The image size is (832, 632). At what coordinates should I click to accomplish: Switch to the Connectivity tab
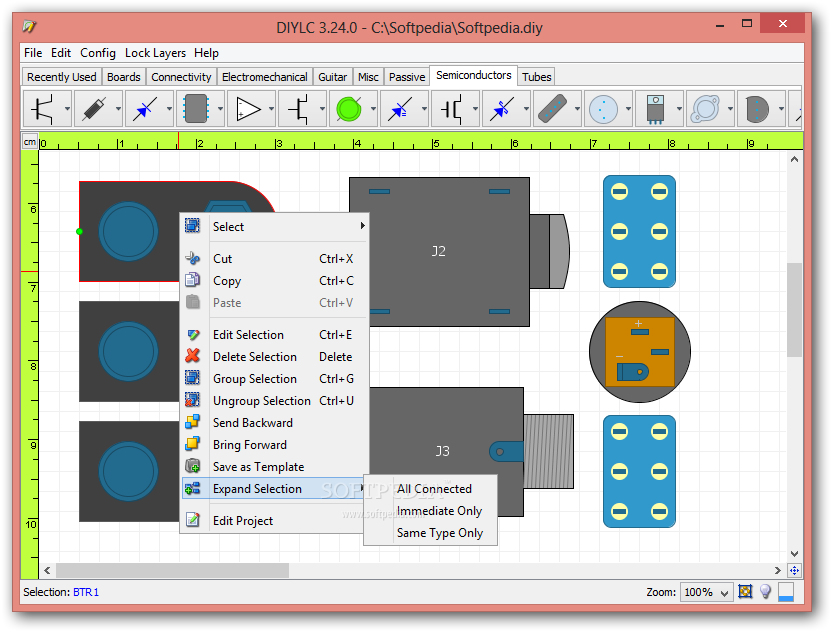pos(181,77)
